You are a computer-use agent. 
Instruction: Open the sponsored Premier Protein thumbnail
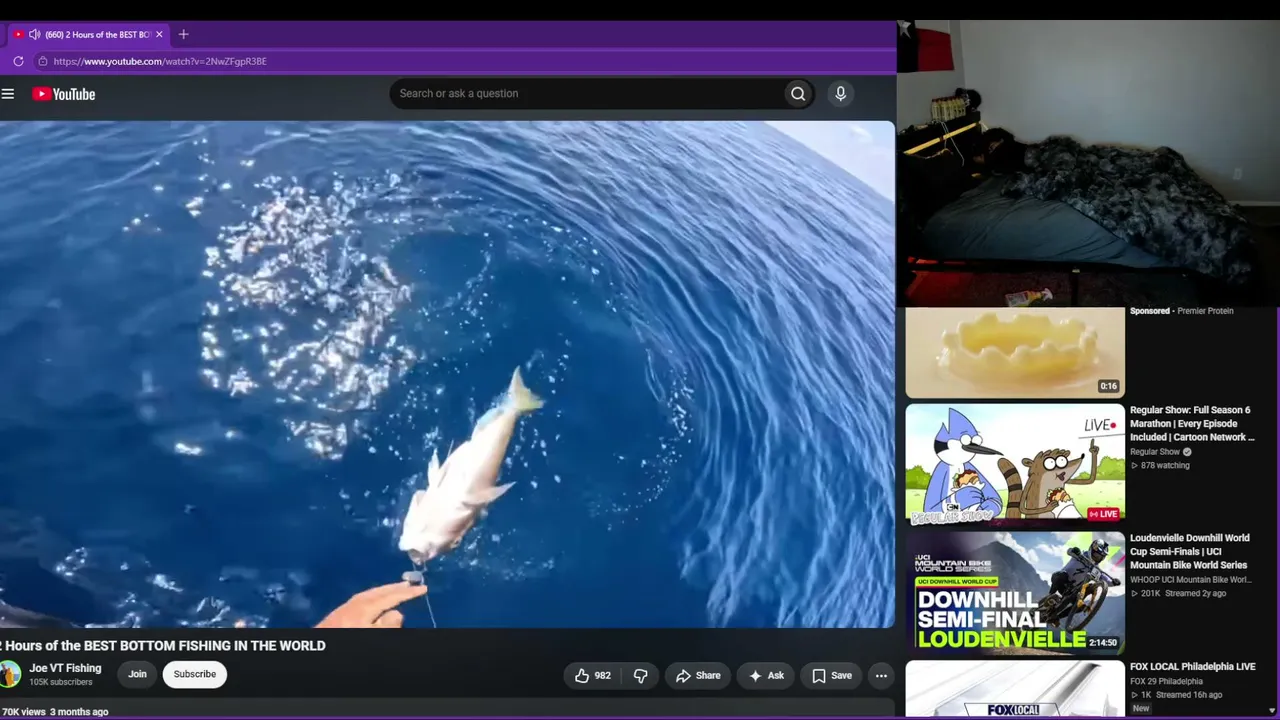1015,352
